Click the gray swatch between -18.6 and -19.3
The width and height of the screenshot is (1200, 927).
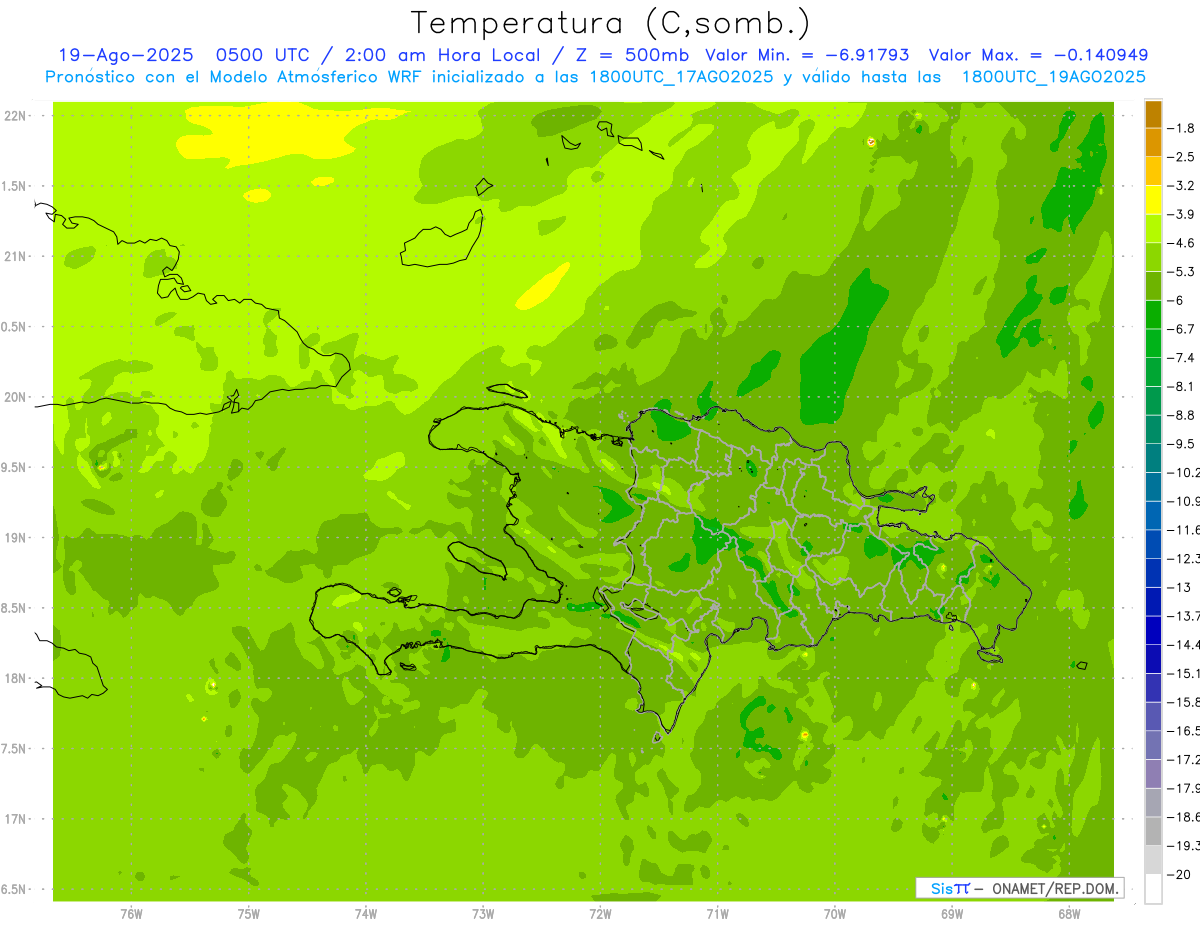pyautogui.click(x=1153, y=831)
